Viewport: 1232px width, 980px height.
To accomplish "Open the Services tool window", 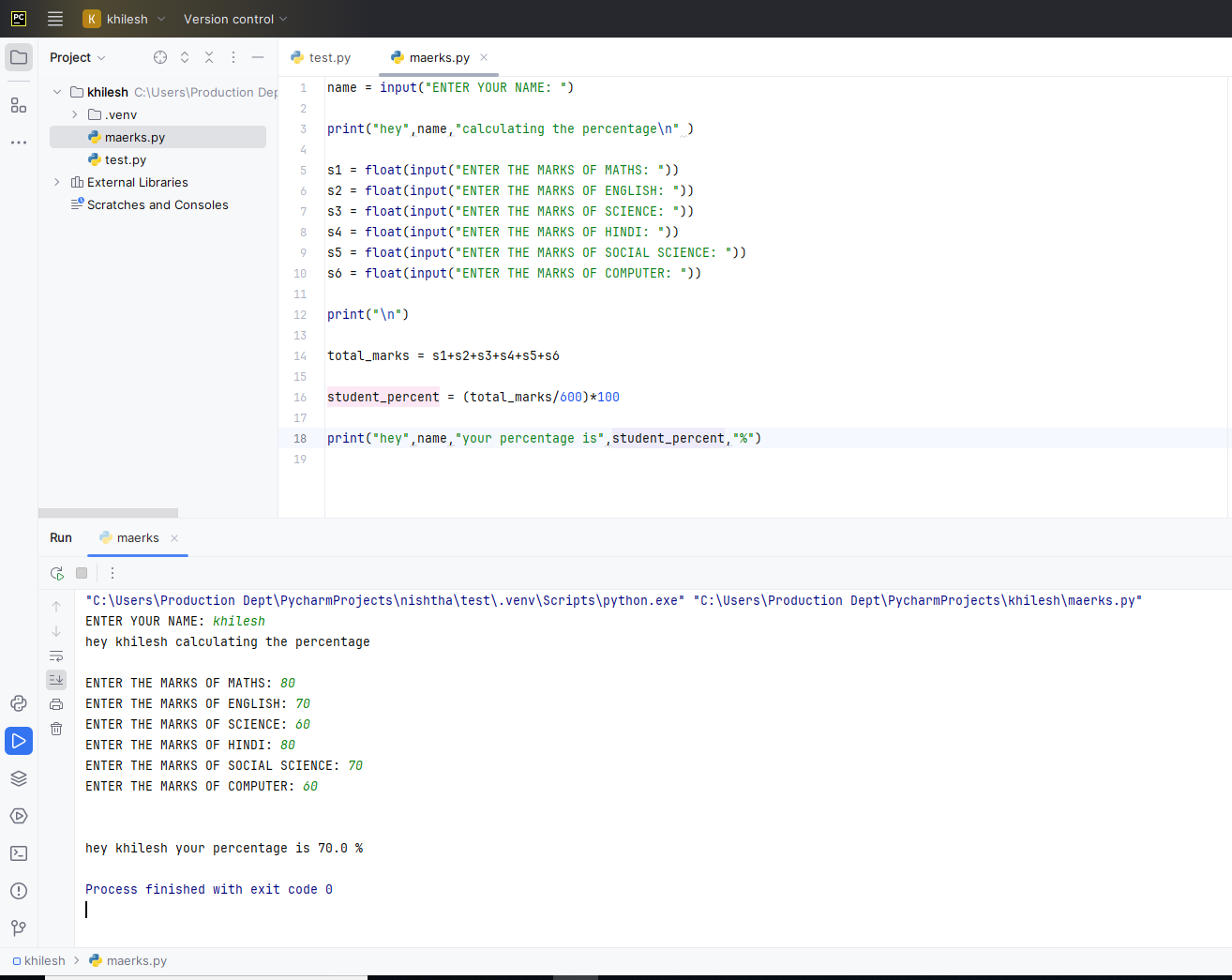I will (19, 816).
